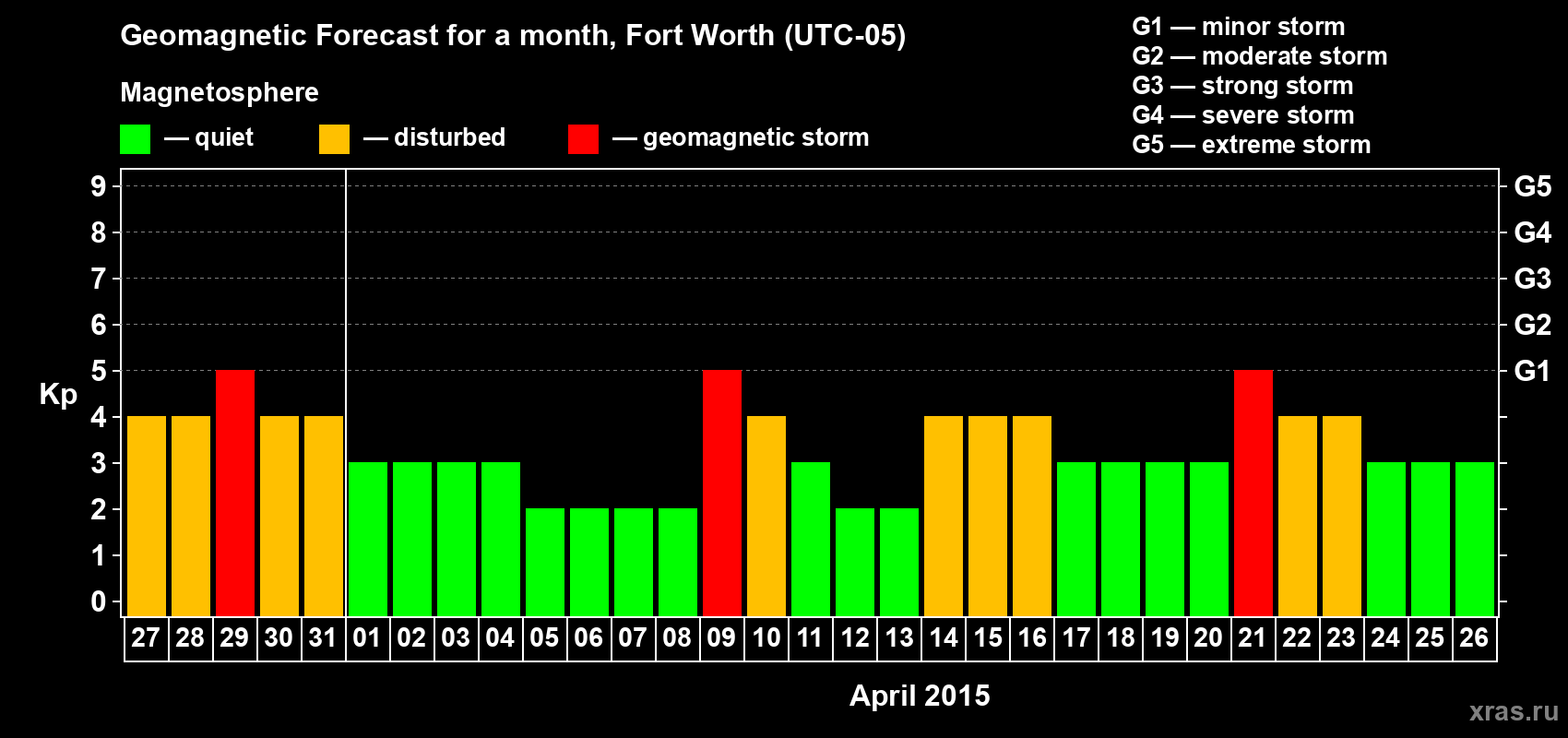Click the red storm bar for day 09
The height and width of the screenshot is (738, 1568).
pyautogui.click(x=722, y=494)
